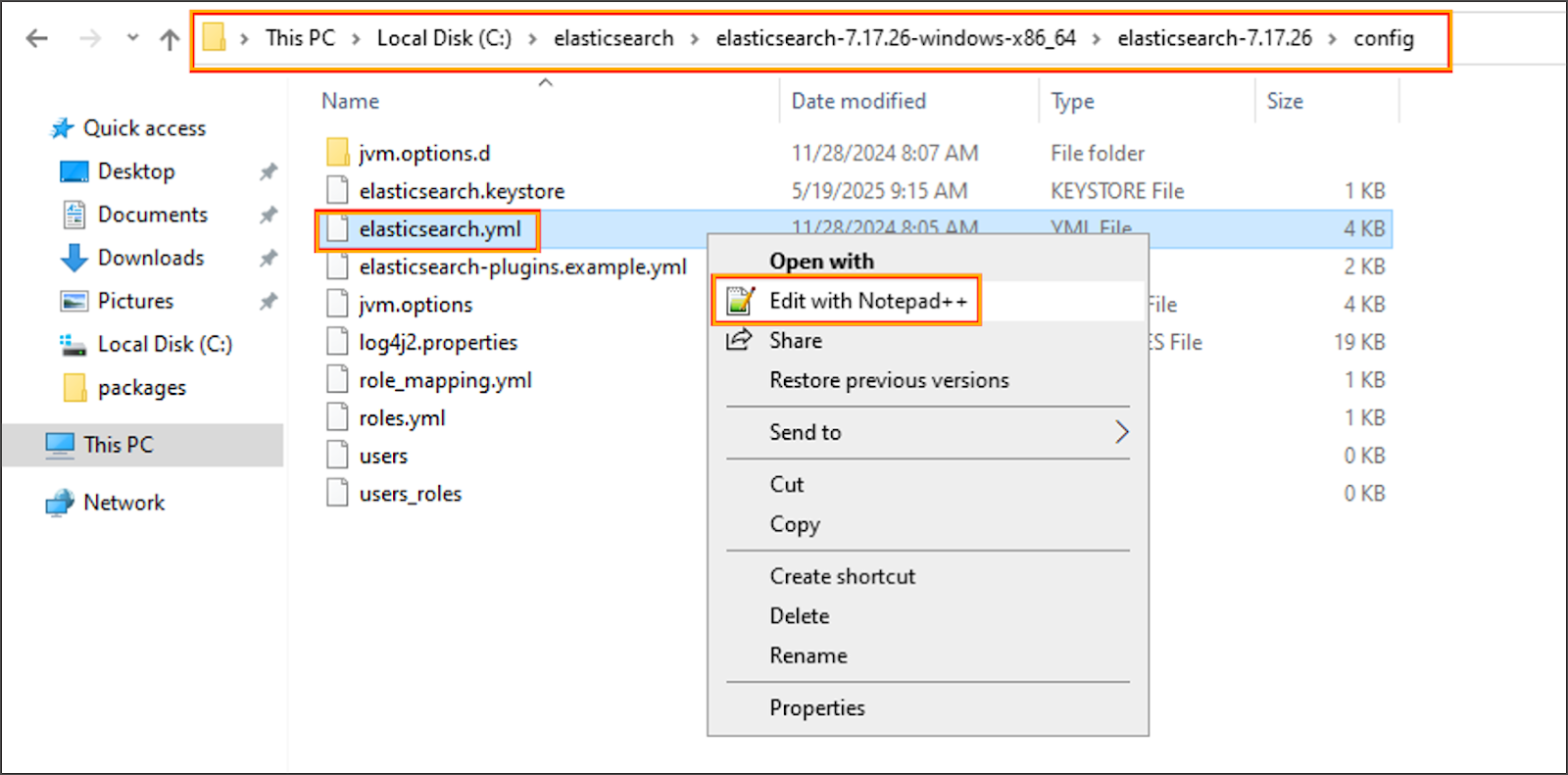The width and height of the screenshot is (1568, 775).
Task: Click the Notepad++ icon in context menu
Action: [x=740, y=301]
